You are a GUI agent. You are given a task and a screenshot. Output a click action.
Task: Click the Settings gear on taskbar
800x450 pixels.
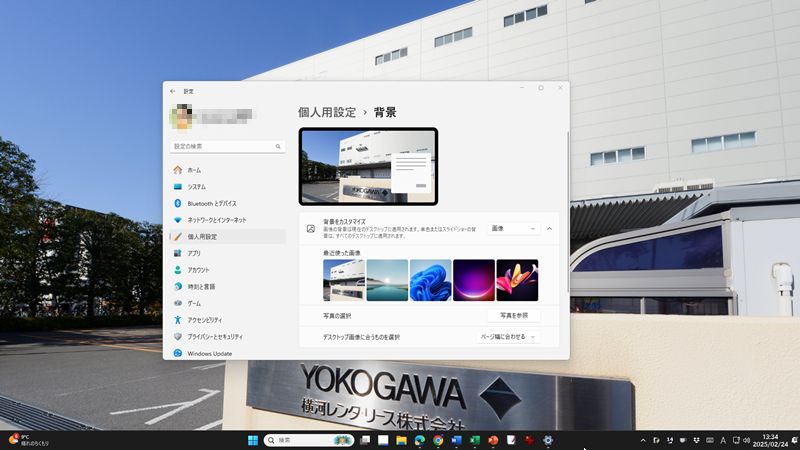point(548,440)
